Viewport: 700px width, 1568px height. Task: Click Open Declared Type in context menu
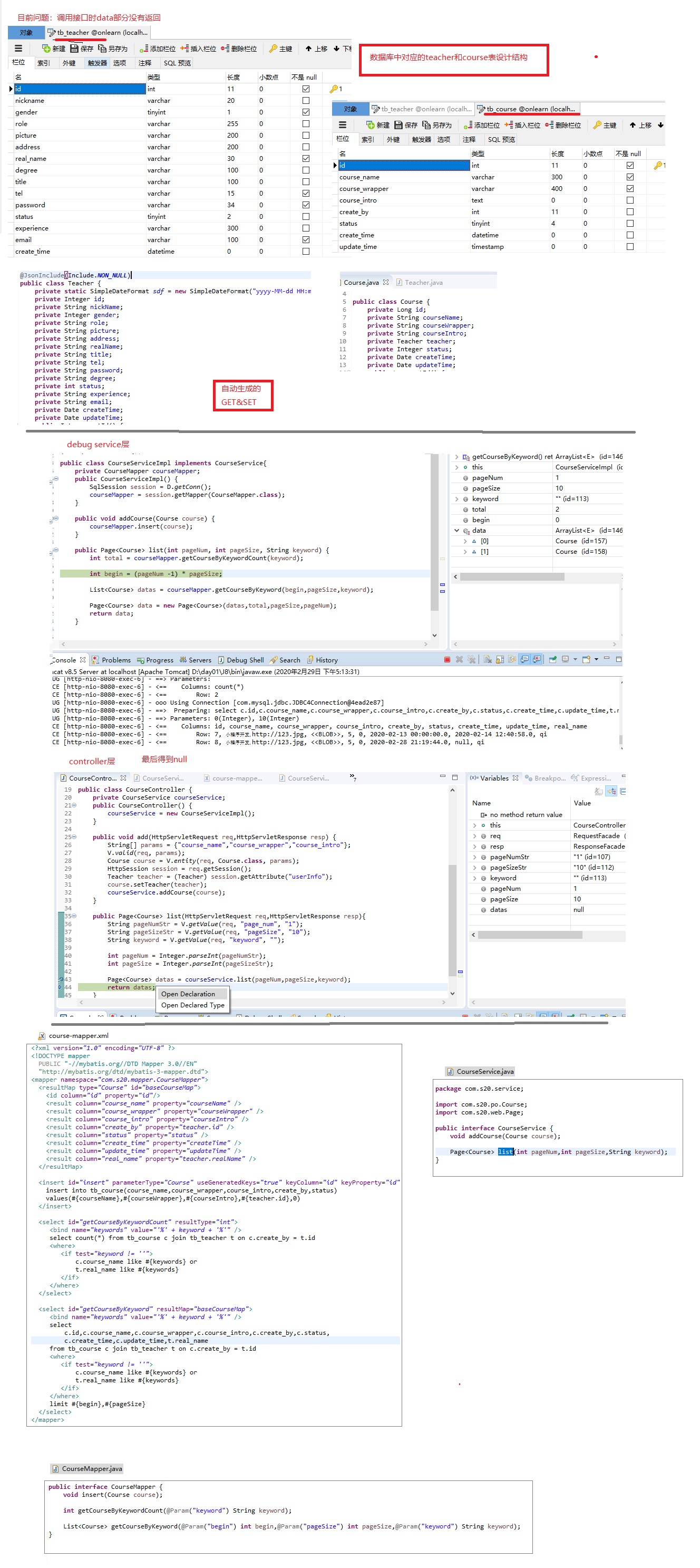click(x=193, y=1005)
